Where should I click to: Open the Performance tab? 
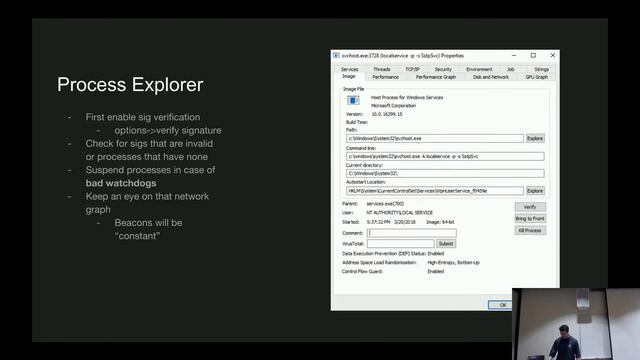click(x=385, y=77)
